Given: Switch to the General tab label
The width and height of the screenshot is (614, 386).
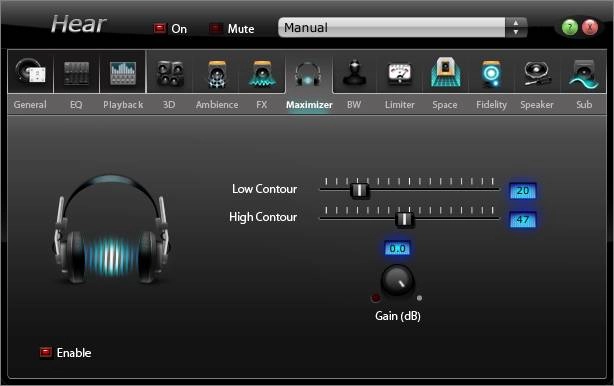Looking at the screenshot, I should [30, 105].
